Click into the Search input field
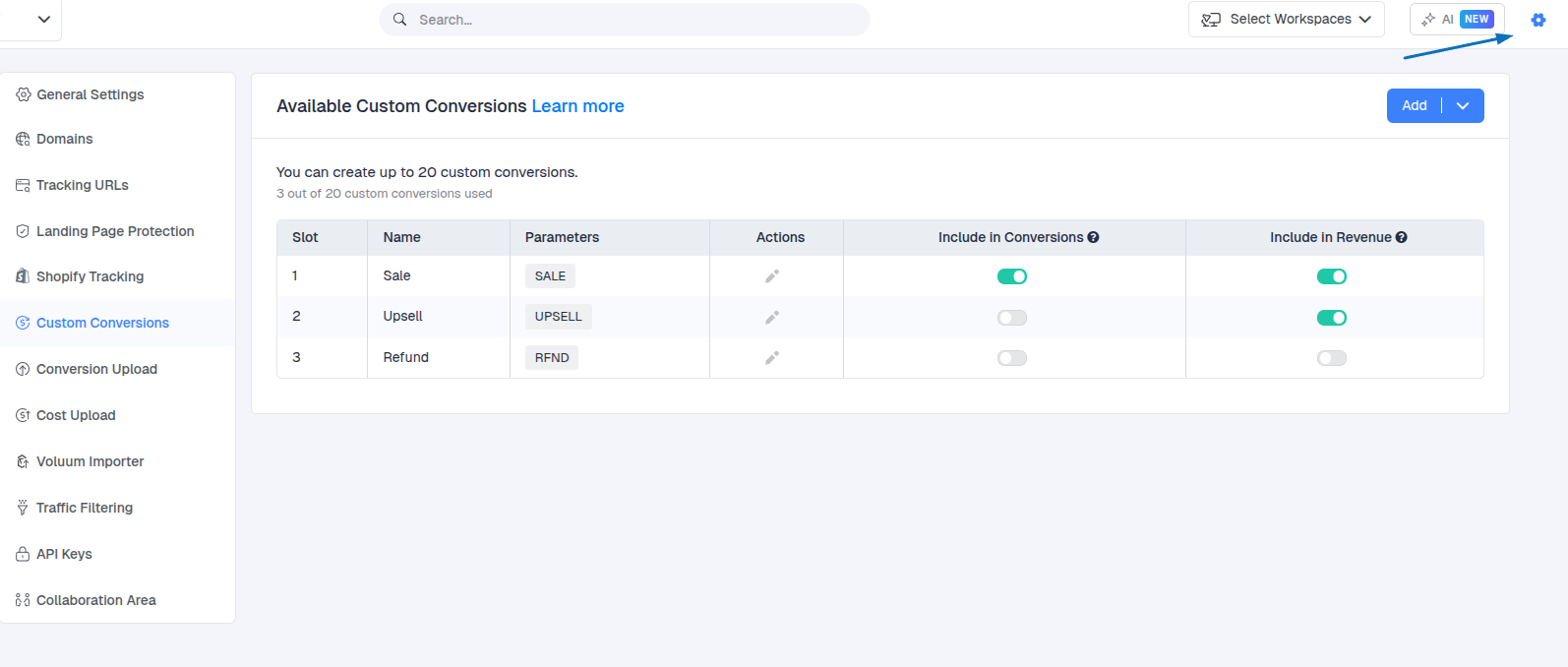This screenshot has width=1568, height=667. tap(630, 20)
